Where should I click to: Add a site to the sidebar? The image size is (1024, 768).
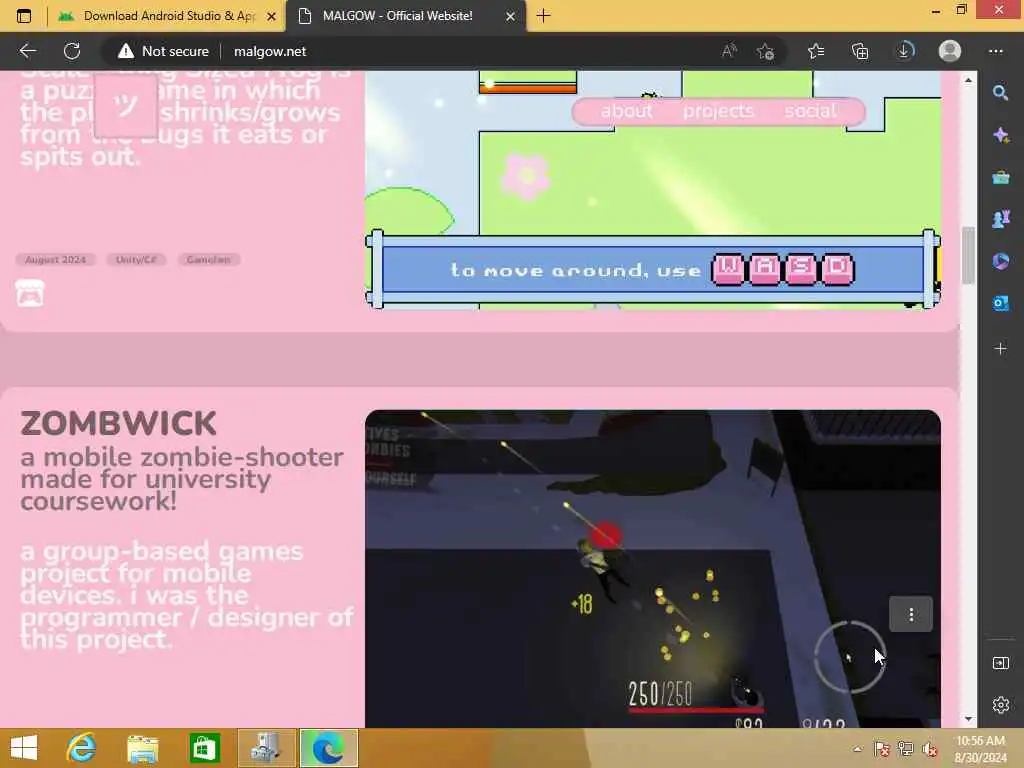pos(1000,349)
